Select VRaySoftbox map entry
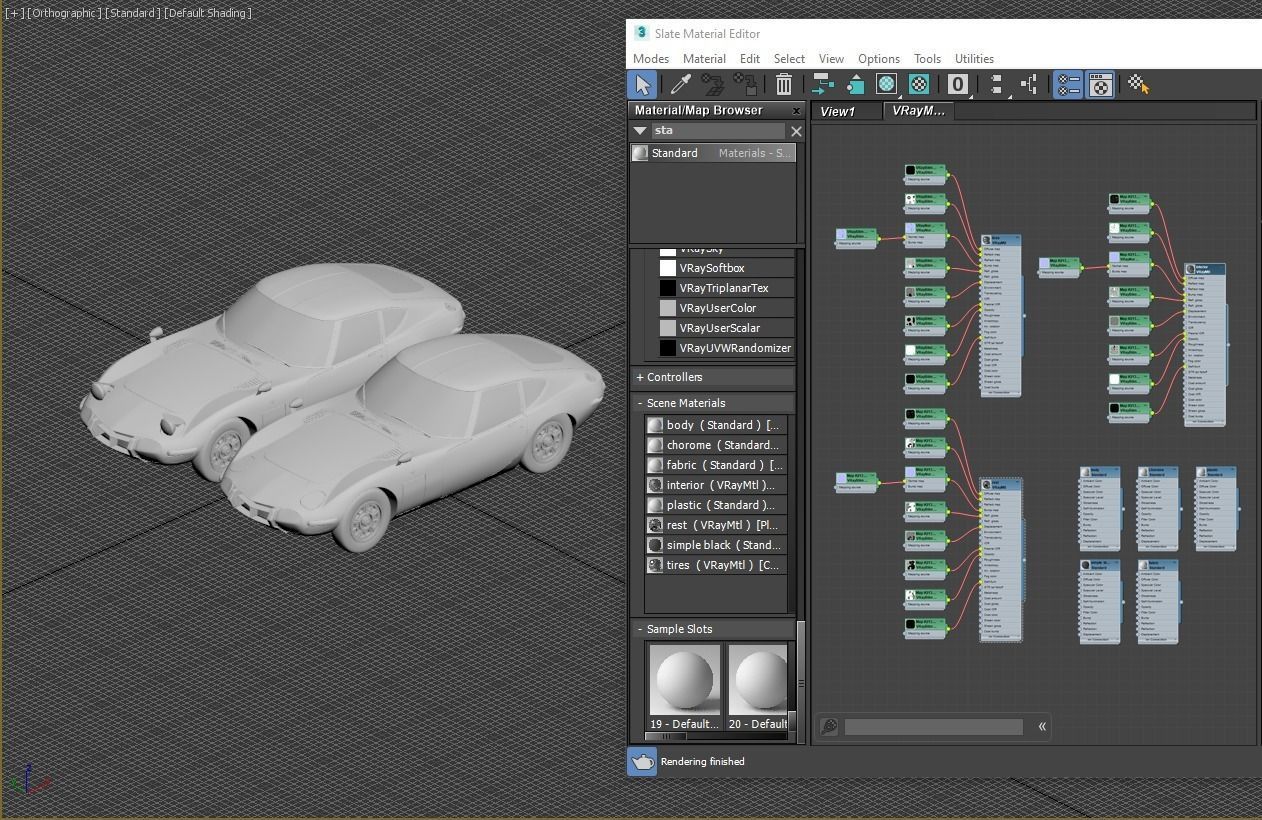Viewport: 1262px width, 820px height. coord(726,268)
